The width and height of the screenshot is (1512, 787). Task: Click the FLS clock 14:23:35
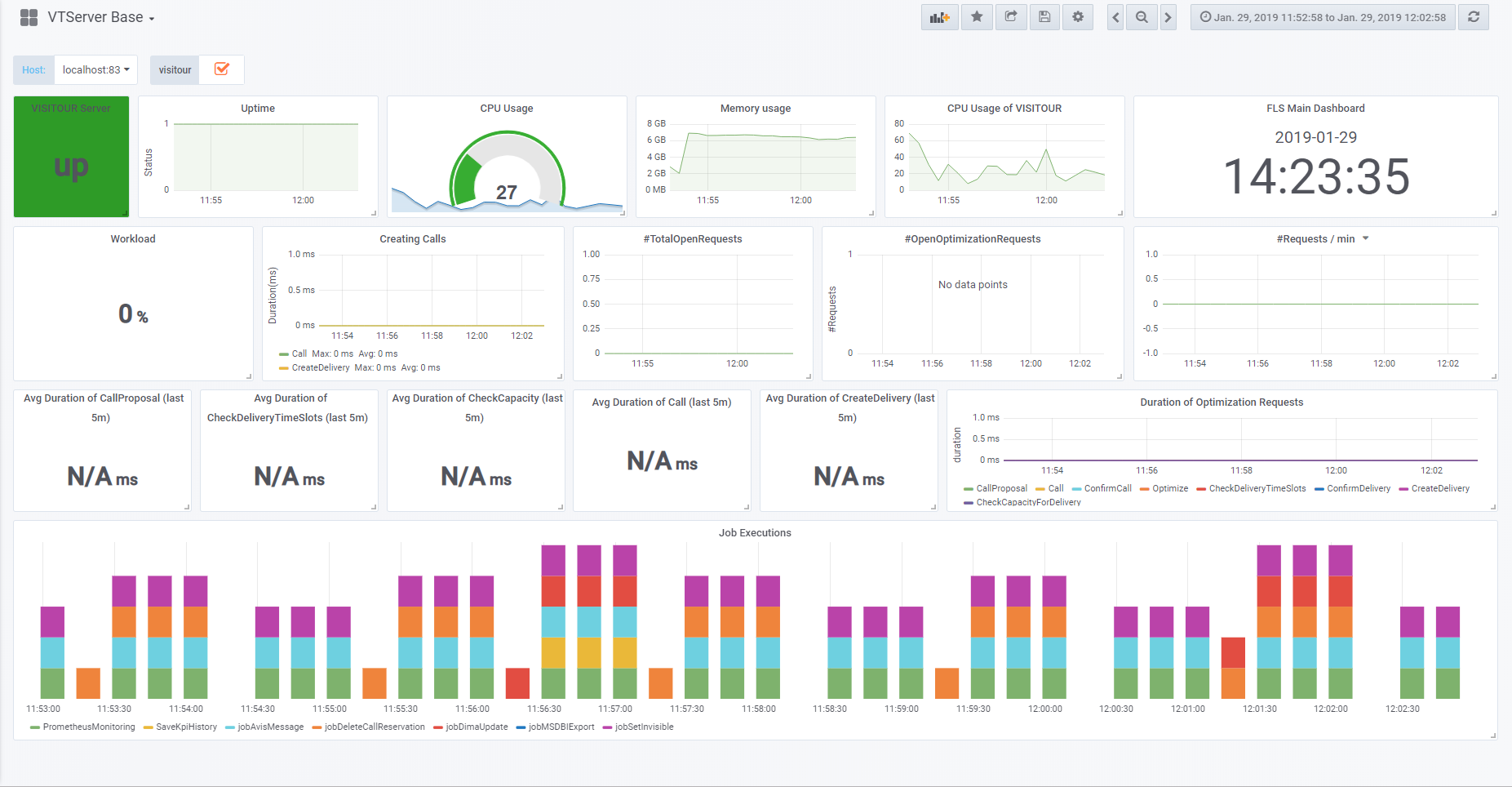pyautogui.click(x=1316, y=176)
